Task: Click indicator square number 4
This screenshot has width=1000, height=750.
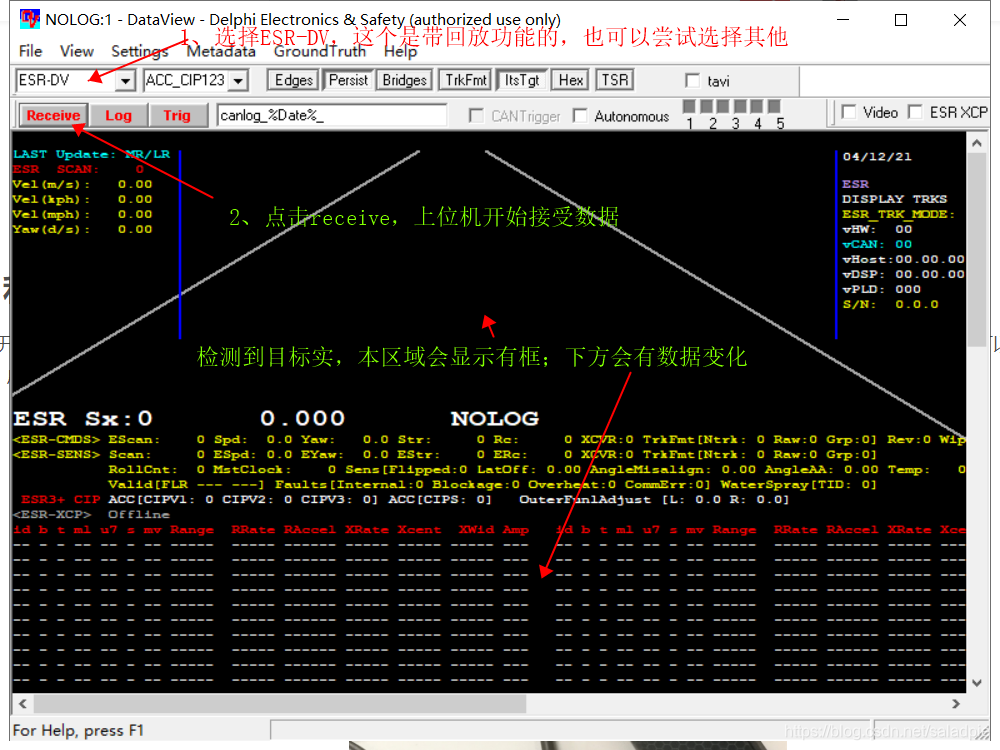Action: (x=757, y=106)
